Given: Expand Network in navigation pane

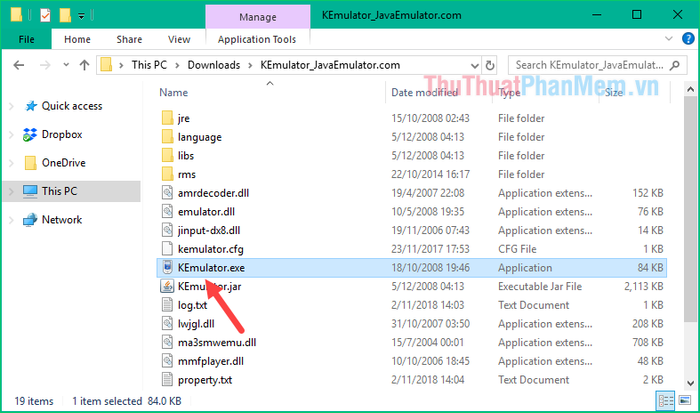Looking at the screenshot, I should pos(11,220).
